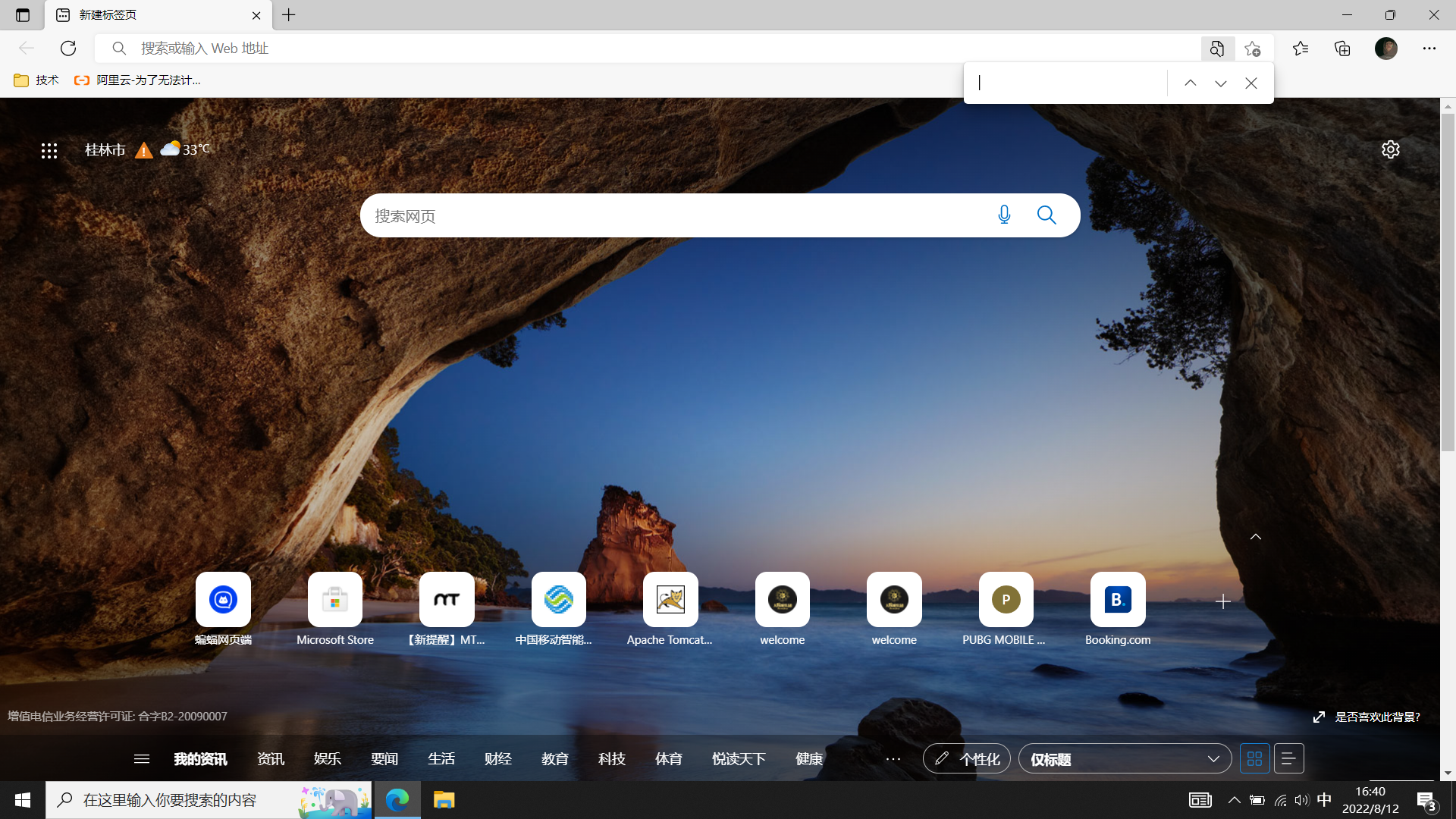Select the 财经 news tab

497,758
